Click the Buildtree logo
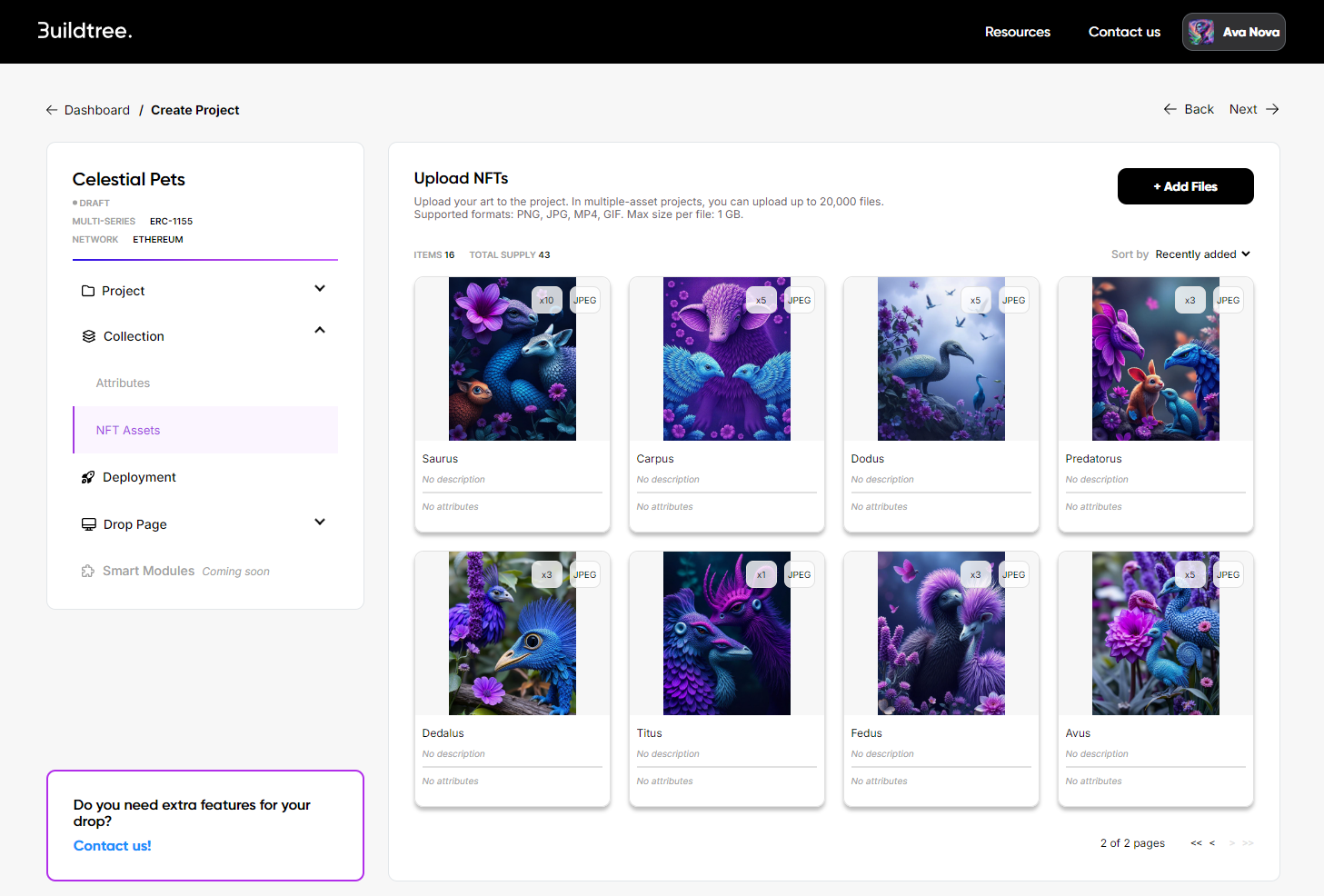The height and width of the screenshot is (896, 1324). point(85,31)
